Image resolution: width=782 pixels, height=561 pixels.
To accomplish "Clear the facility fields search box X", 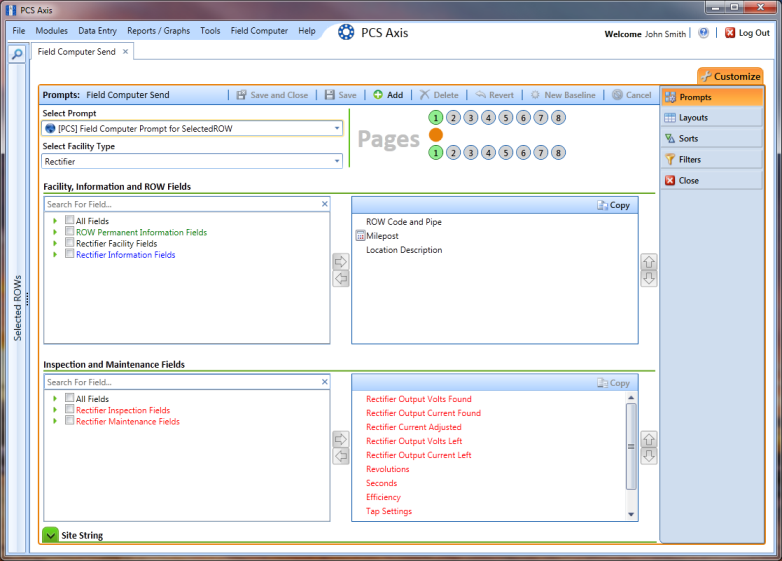I will tap(325, 204).
